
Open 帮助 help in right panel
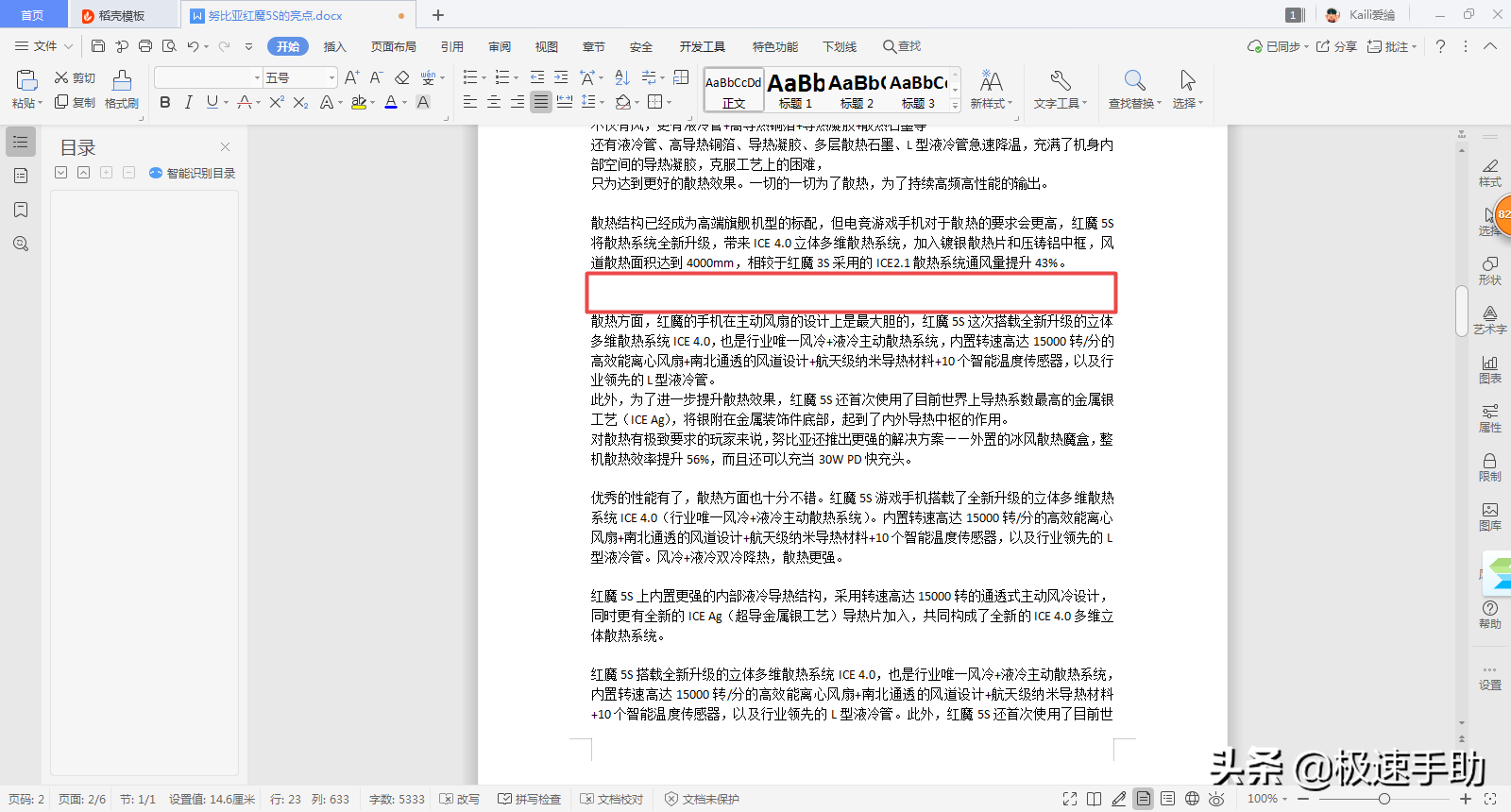1490,615
